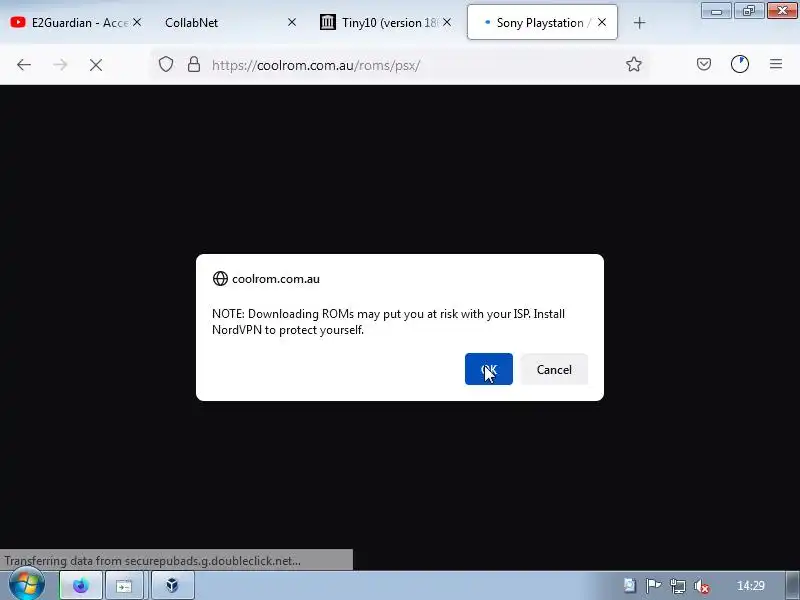800x600 pixels.
Task: Click the Firefox taskbar icon
Action: pyautogui.click(x=81, y=585)
